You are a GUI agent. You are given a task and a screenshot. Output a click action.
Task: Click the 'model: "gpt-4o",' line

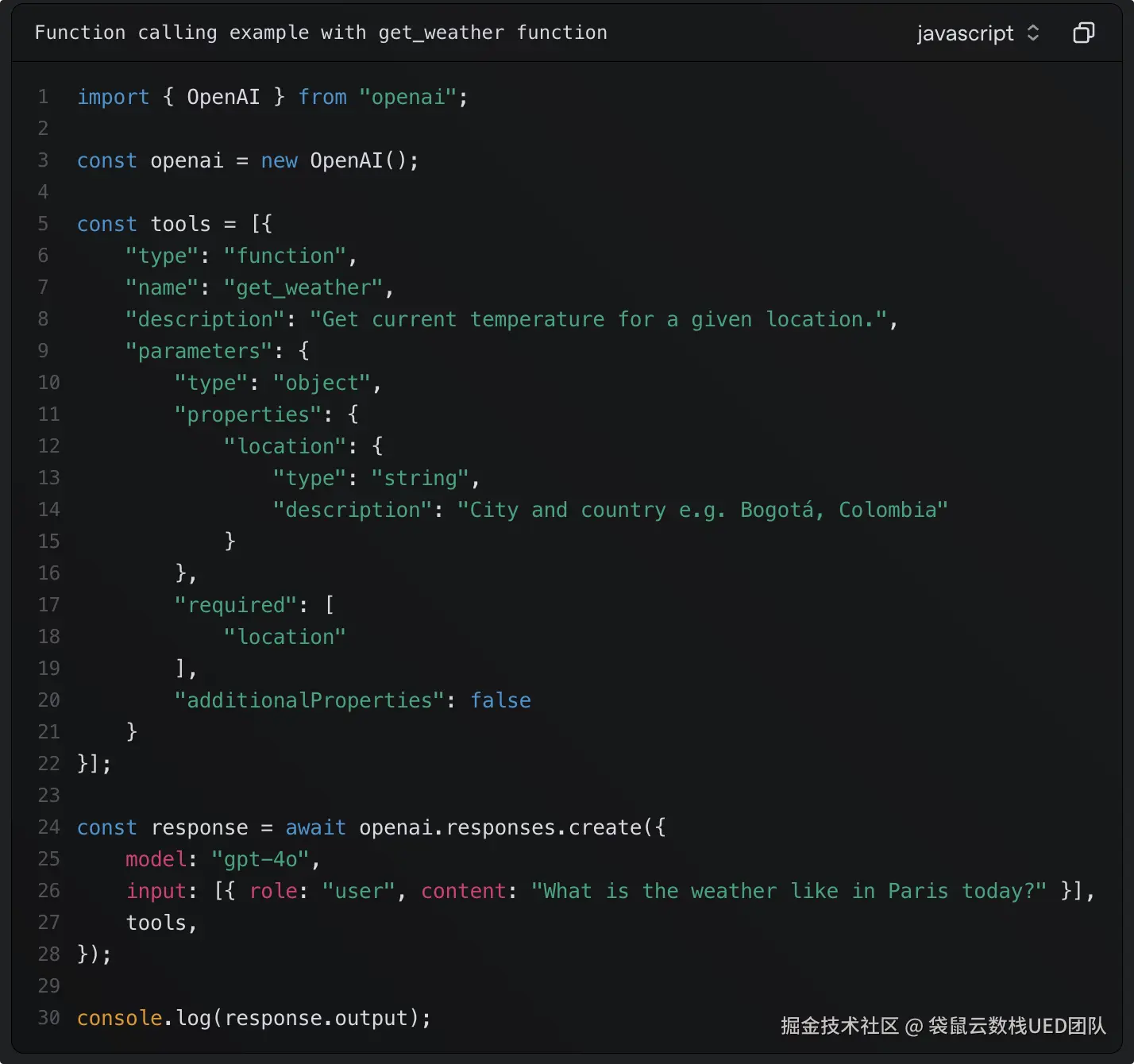point(223,859)
